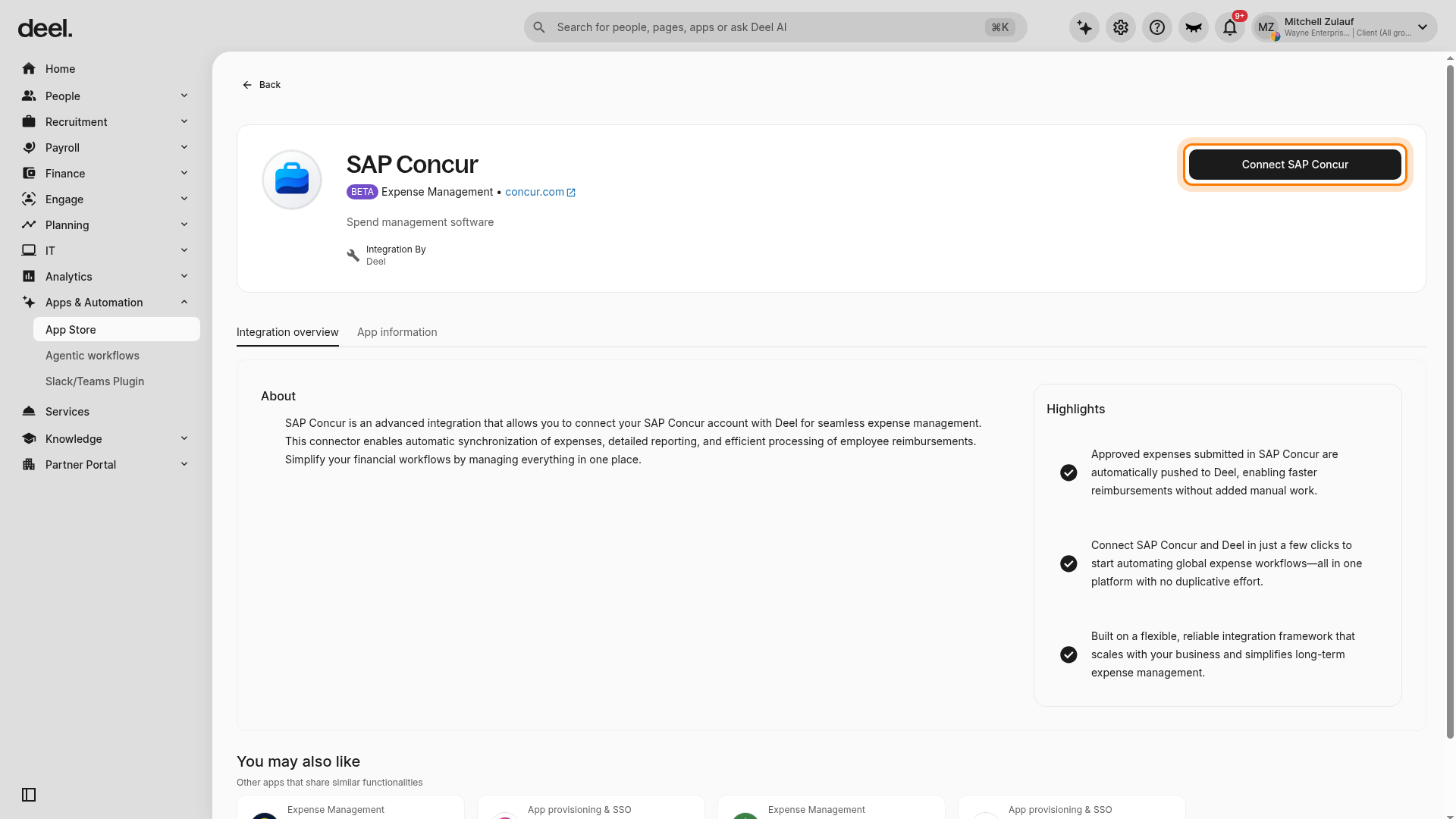The height and width of the screenshot is (819, 1456).
Task: Open Slack/Teams Plugin submenu item
Action: tap(95, 381)
